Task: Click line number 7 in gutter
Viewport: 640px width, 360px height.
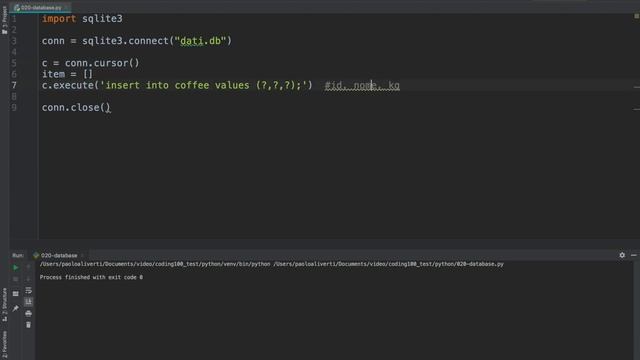Action: tap(14, 85)
